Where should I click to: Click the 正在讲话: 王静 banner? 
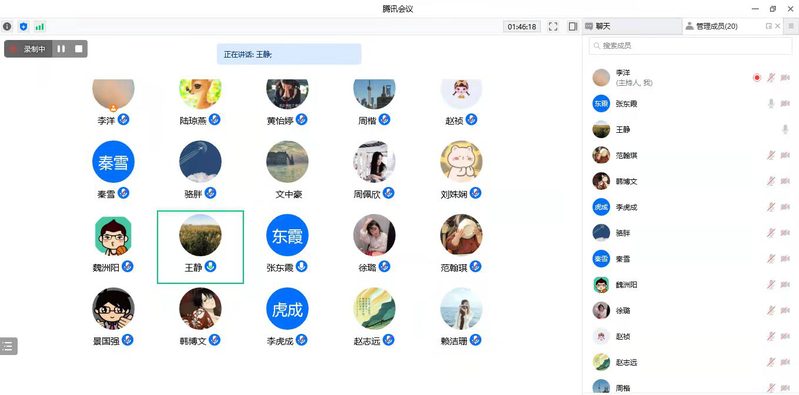289,54
